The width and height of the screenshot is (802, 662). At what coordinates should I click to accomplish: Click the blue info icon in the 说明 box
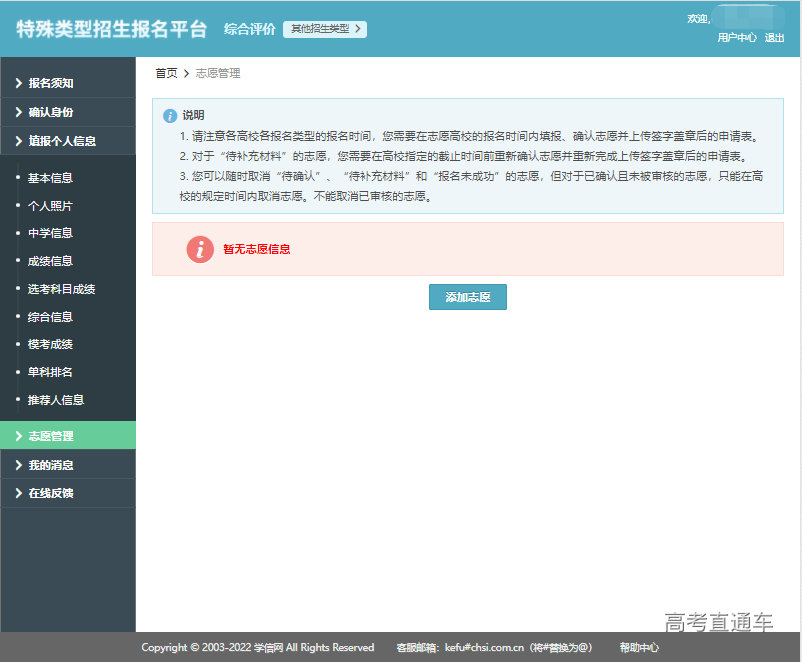pyautogui.click(x=170, y=114)
